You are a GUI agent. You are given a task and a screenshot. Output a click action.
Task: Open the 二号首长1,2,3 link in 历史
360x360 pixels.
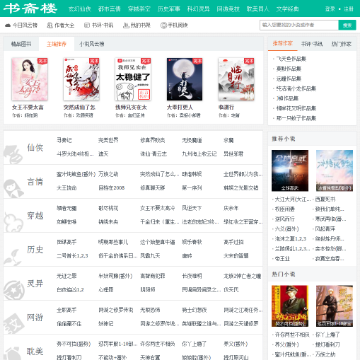click(x=72, y=256)
